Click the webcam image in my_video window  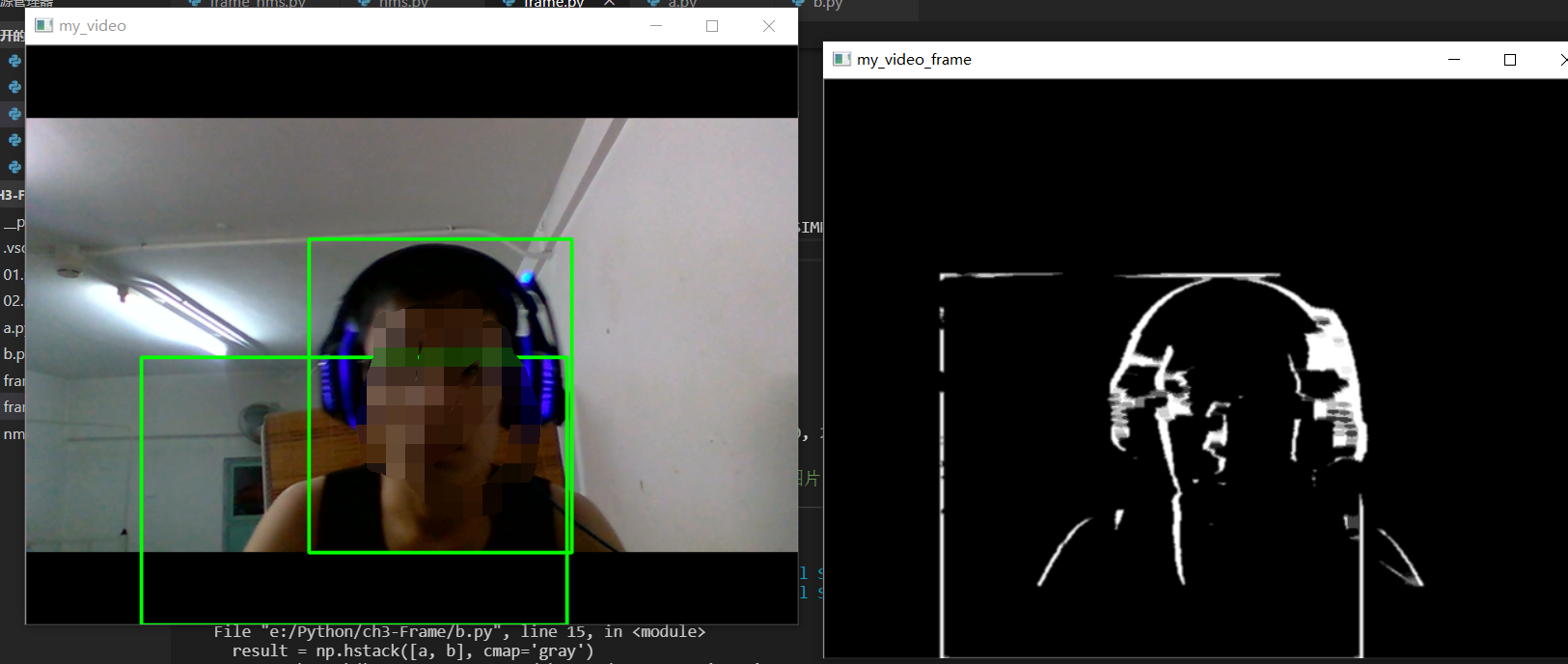(x=411, y=335)
